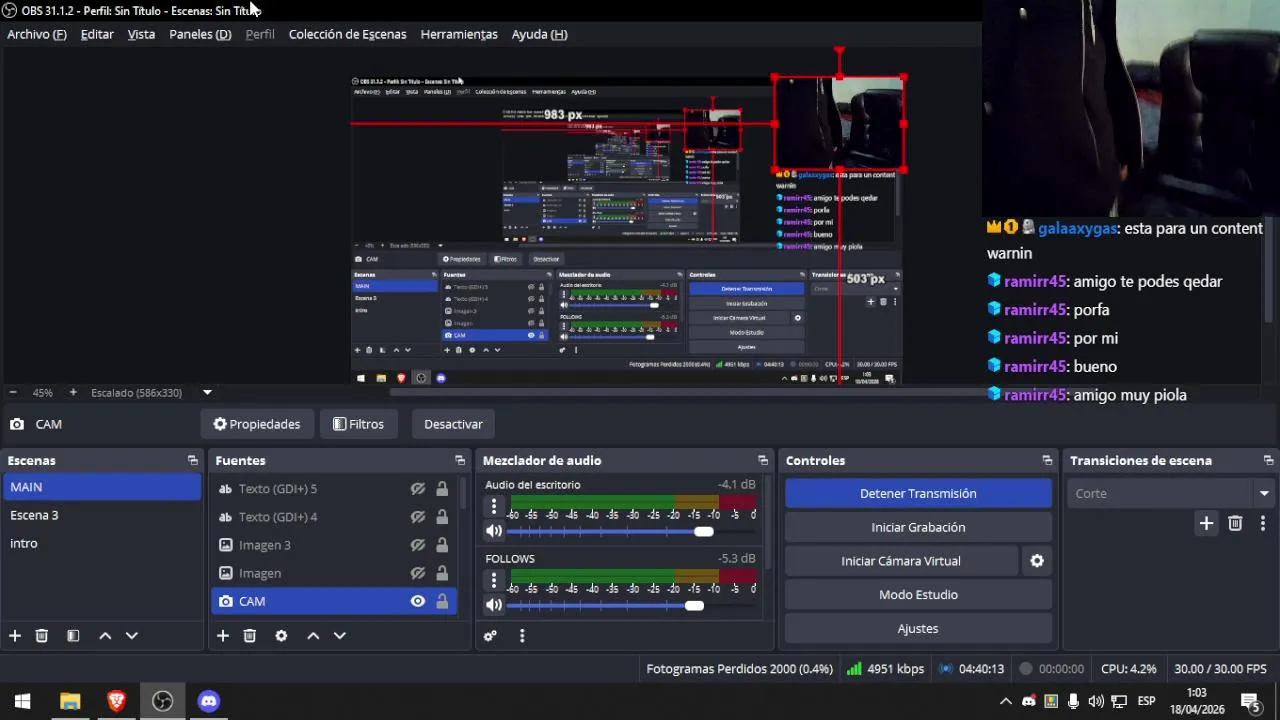Undock the Fuentes panel
The width and height of the screenshot is (1280, 720).
pyautogui.click(x=460, y=461)
